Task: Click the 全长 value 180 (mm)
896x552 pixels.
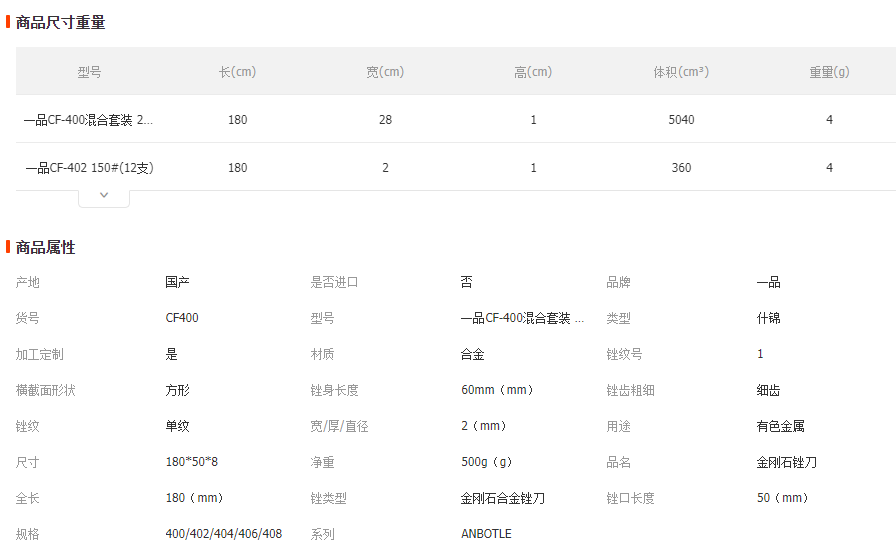Action: [x=194, y=498]
